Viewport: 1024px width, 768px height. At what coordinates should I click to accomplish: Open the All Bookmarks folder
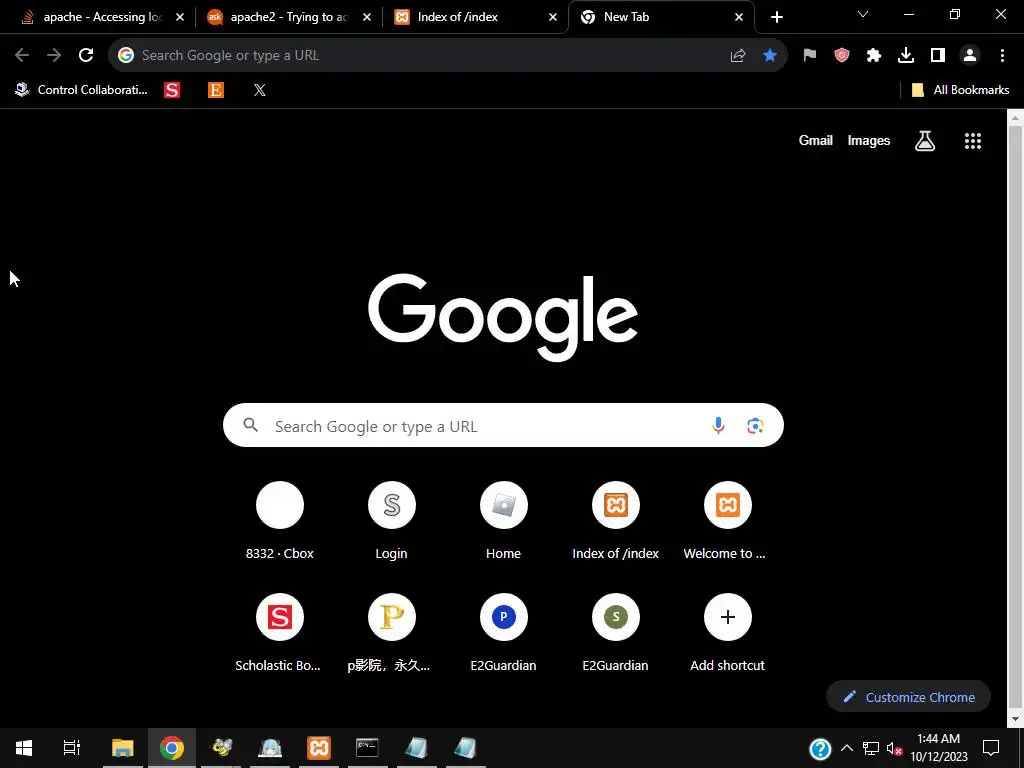(960, 90)
